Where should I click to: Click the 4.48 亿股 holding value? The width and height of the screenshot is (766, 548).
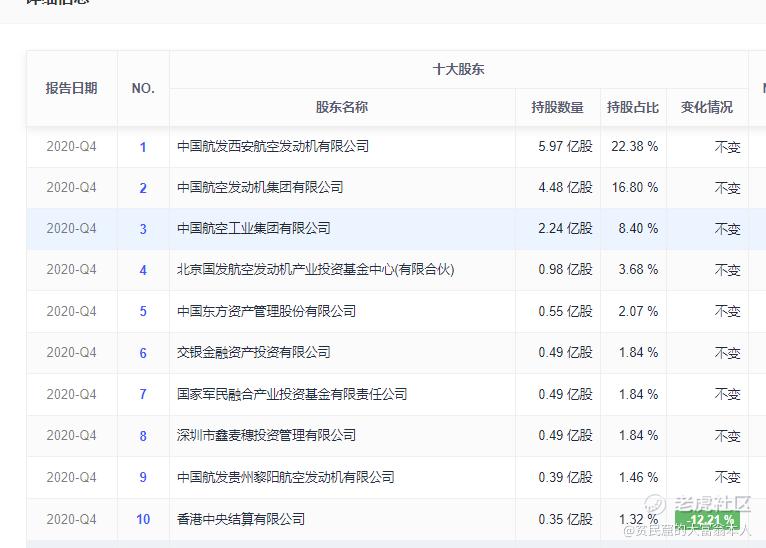coord(565,188)
